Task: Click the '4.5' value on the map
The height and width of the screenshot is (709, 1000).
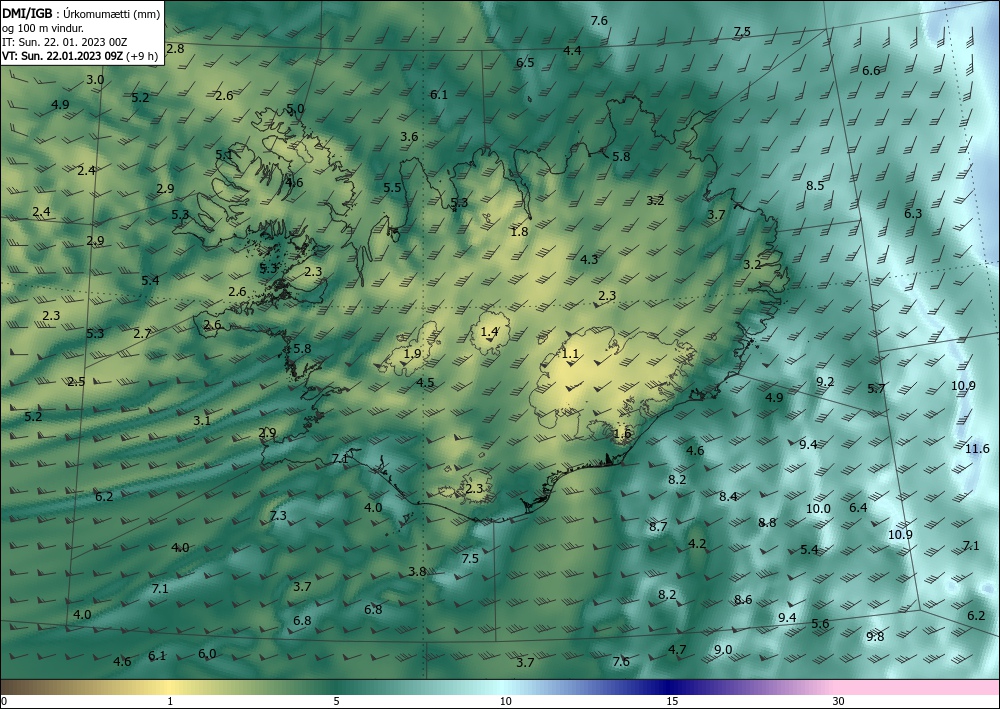Action: (425, 383)
